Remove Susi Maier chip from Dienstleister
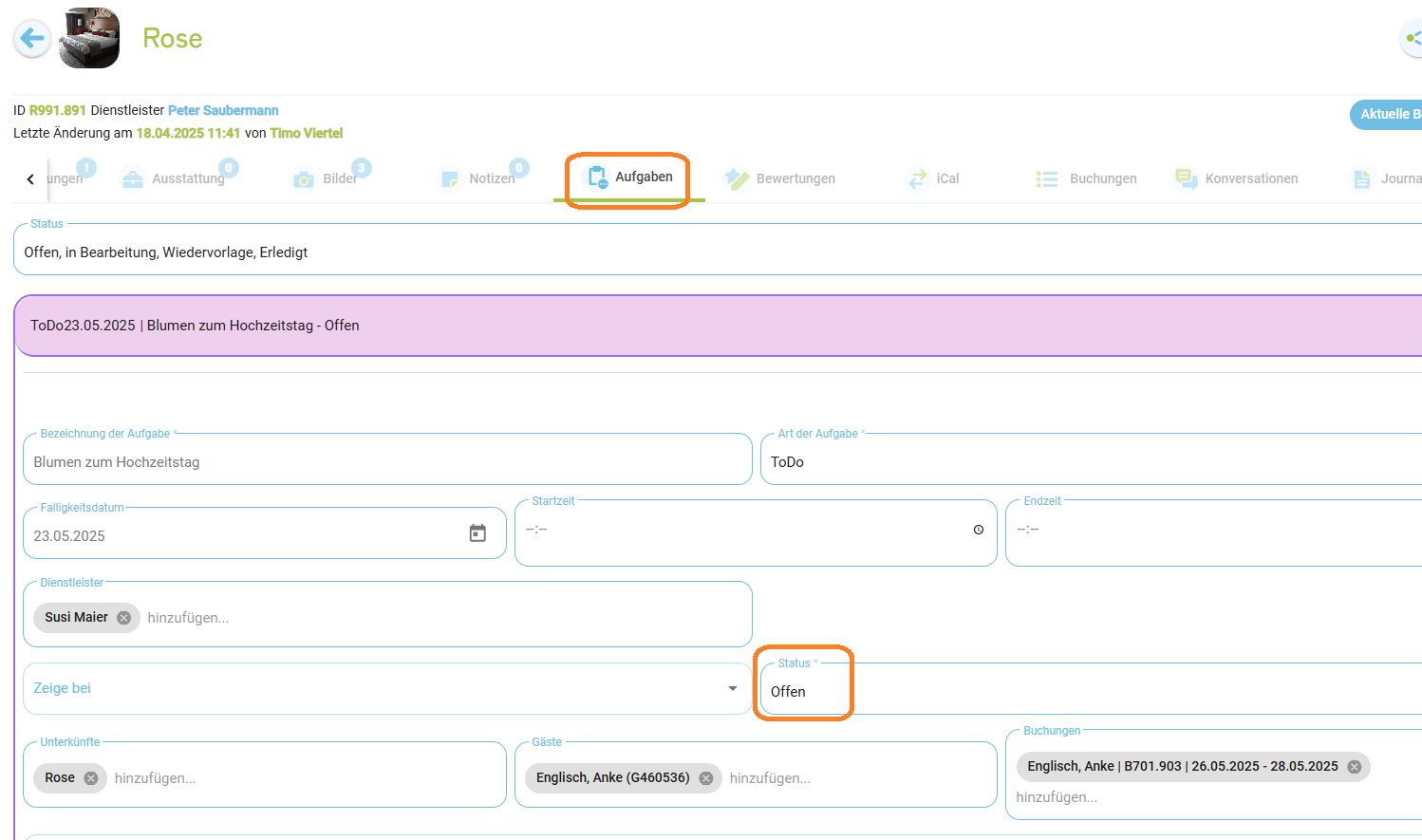This screenshot has width=1422, height=840. [123, 618]
